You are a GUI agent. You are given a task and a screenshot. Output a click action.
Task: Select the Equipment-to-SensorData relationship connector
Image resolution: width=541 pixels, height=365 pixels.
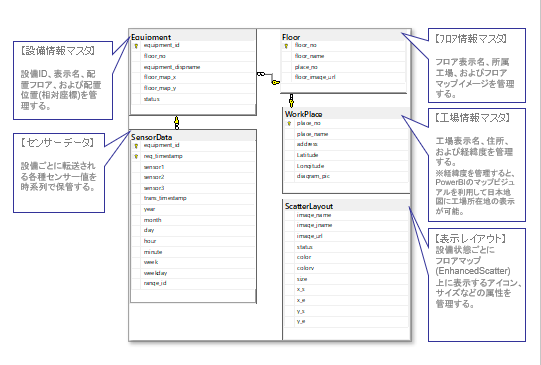(177, 122)
